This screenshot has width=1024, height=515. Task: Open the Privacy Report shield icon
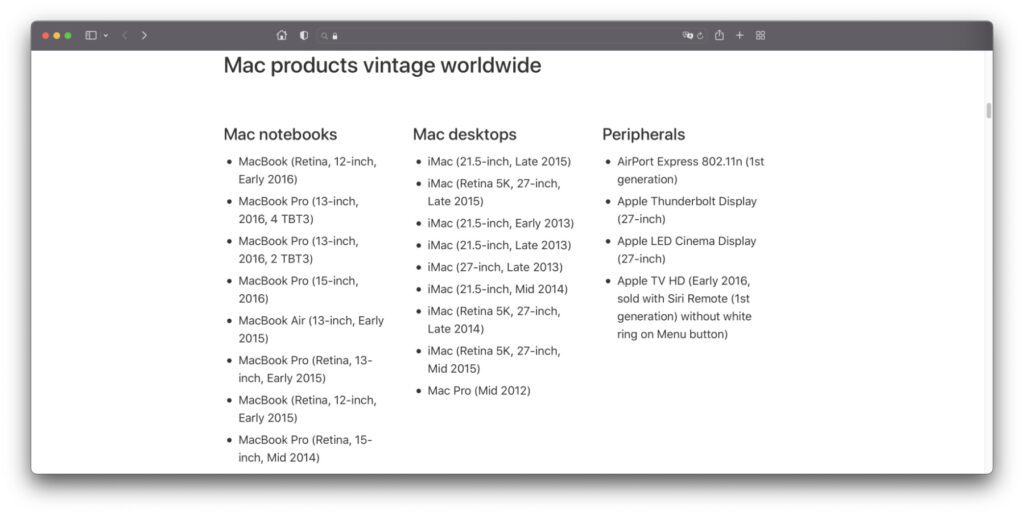point(304,35)
